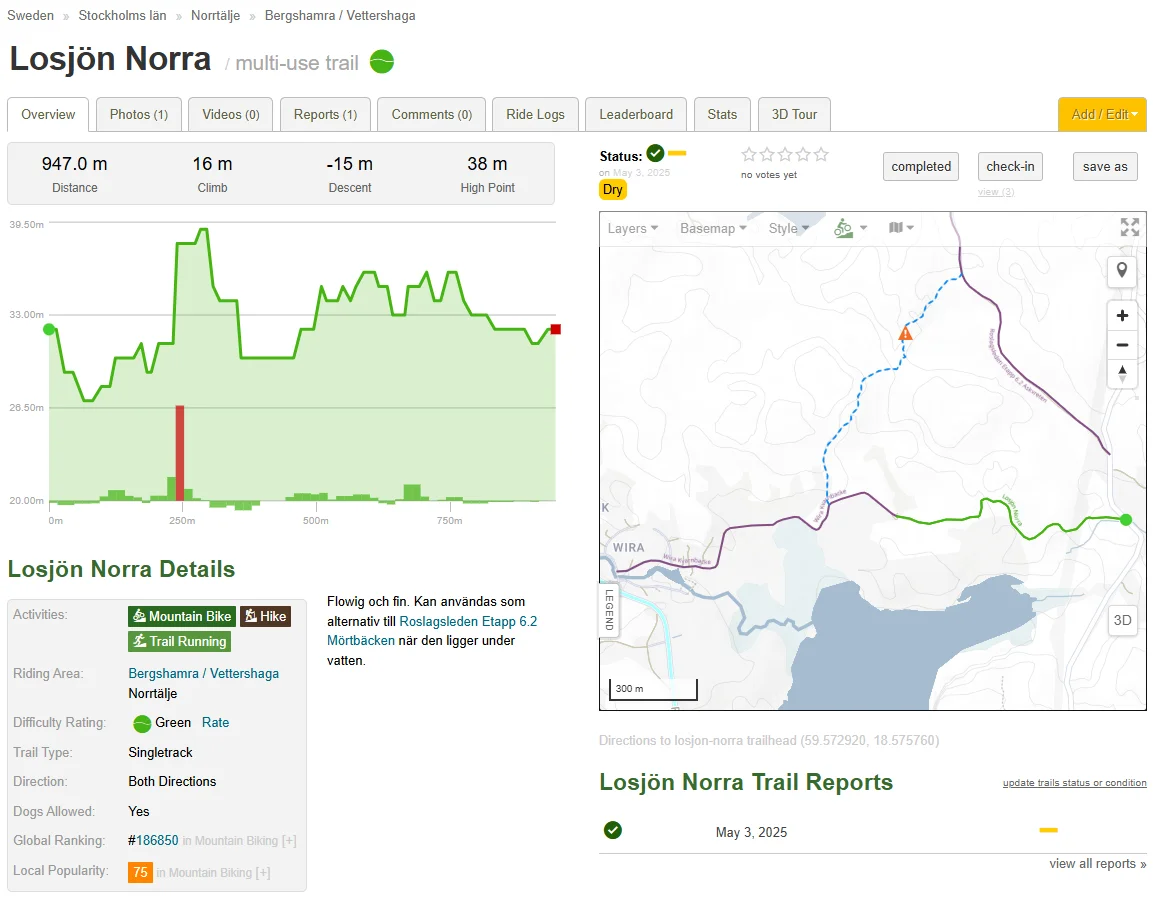Zoom in on the map
This screenshot has height=897, width=1158.
(1122, 316)
